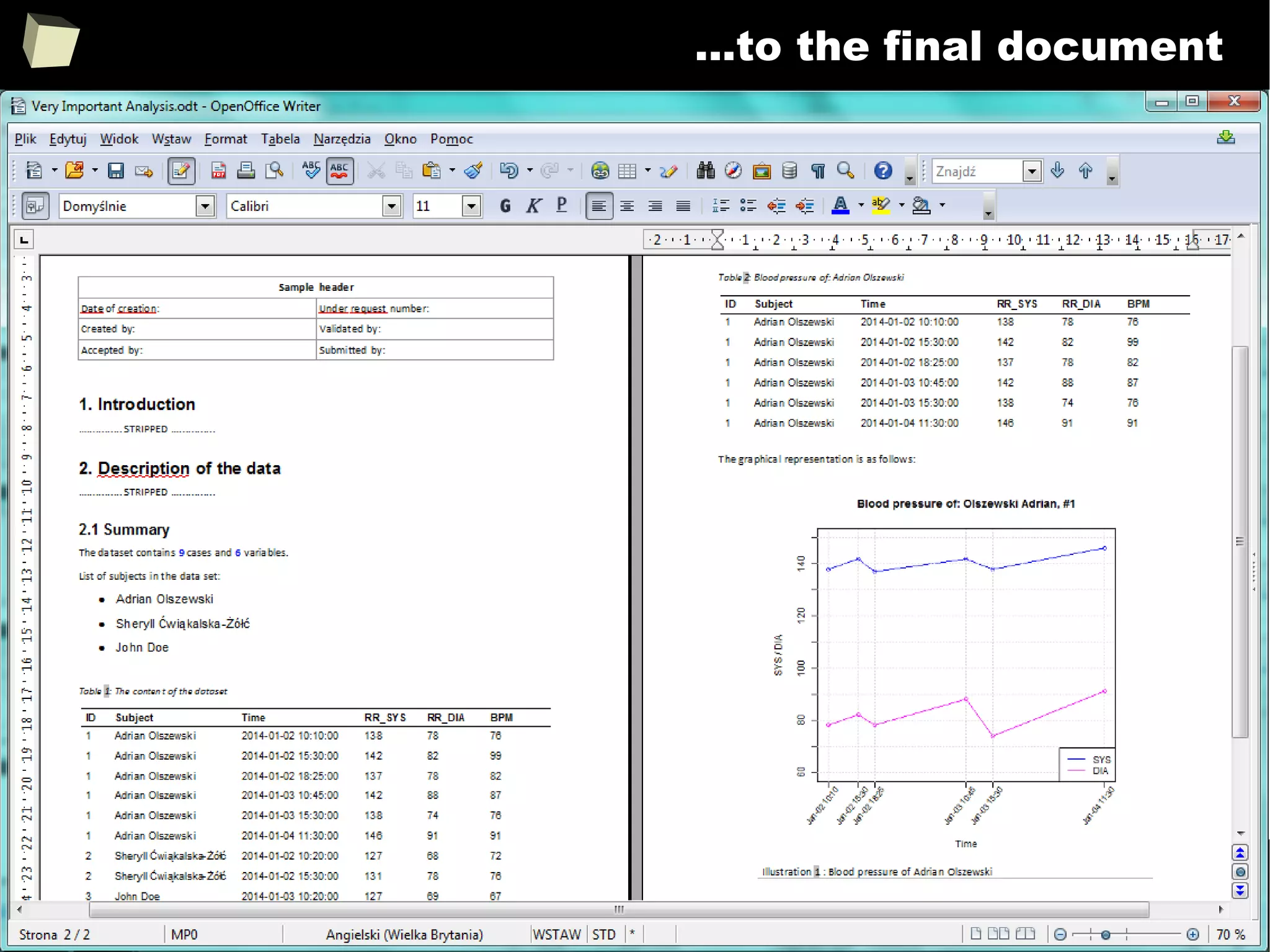Click the Open file folder icon
1270x952 pixels.
(x=74, y=171)
